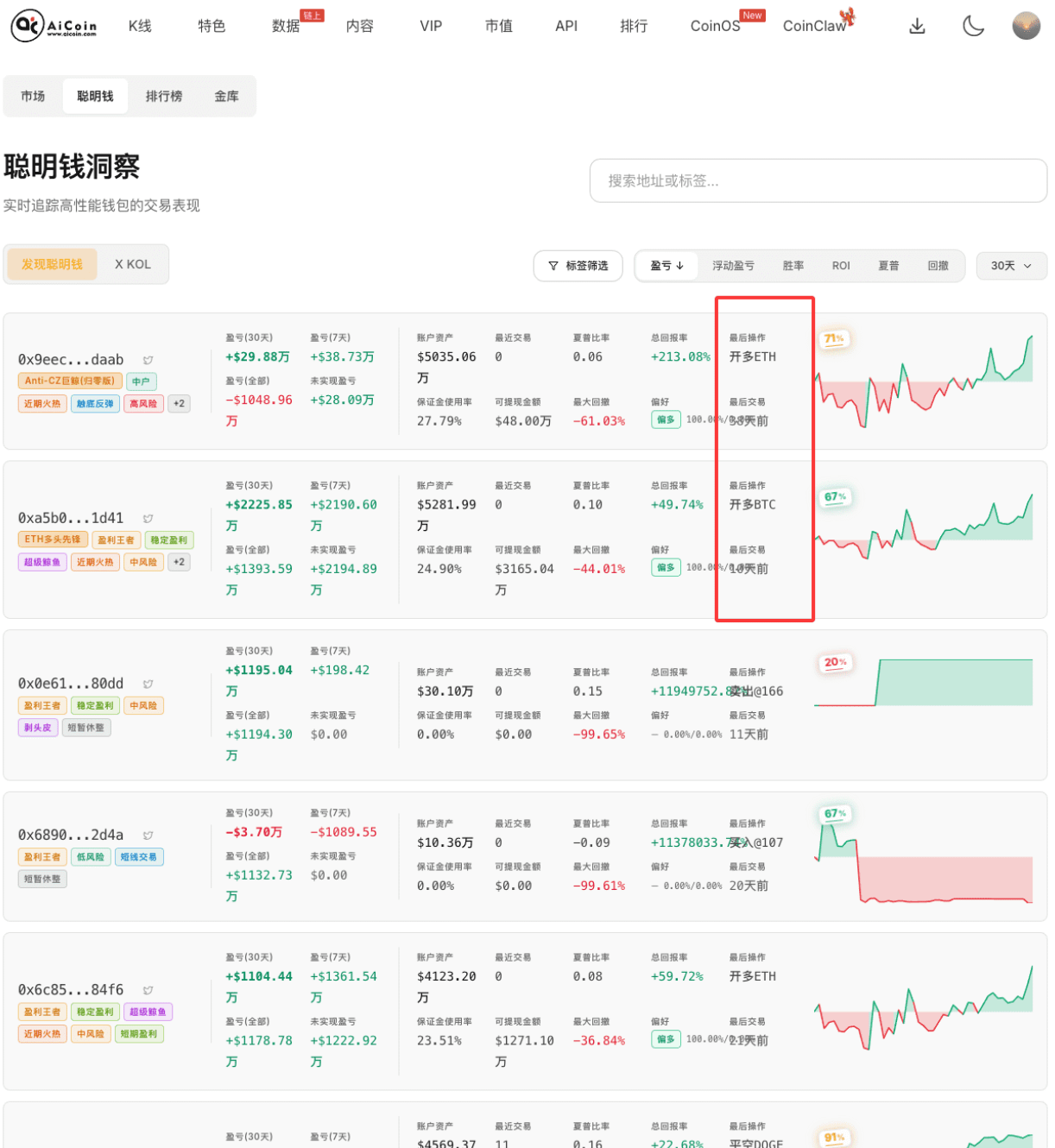Sort by 盈亏 descending
Viewport: 1055px width, 1148px height.
coord(667,266)
